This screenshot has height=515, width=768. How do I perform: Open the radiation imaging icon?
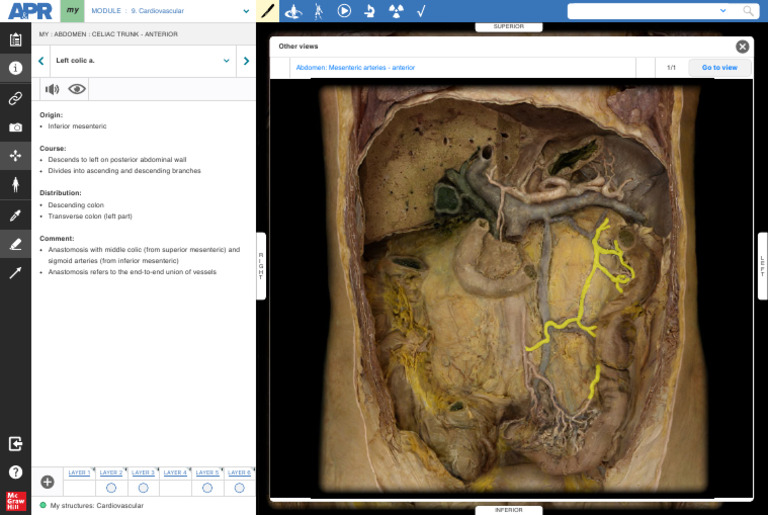tap(396, 11)
